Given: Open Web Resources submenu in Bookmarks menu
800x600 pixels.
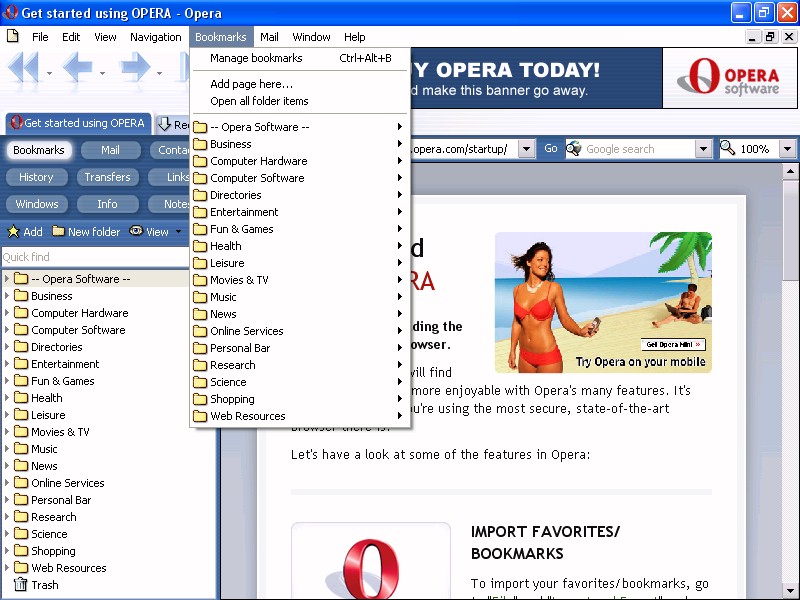Looking at the screenshot, I should click(300, 416).
